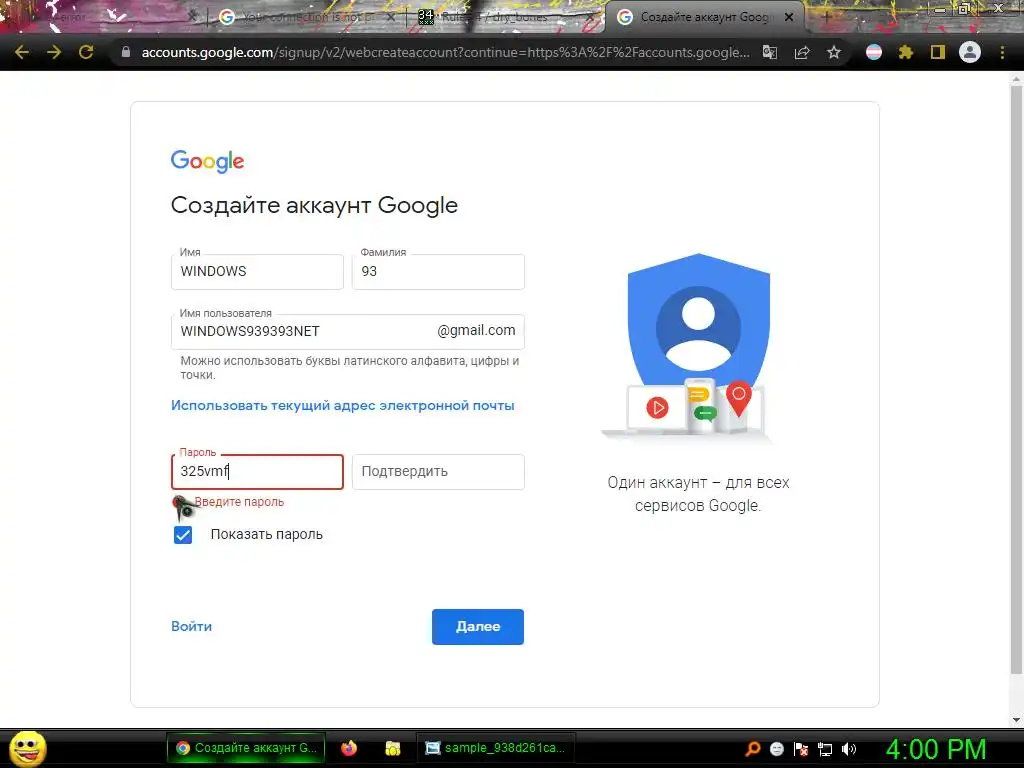Open the Extensions puzzle piece menu
The height and width of the screenshot is (768, 1024).
click(906, 52)
